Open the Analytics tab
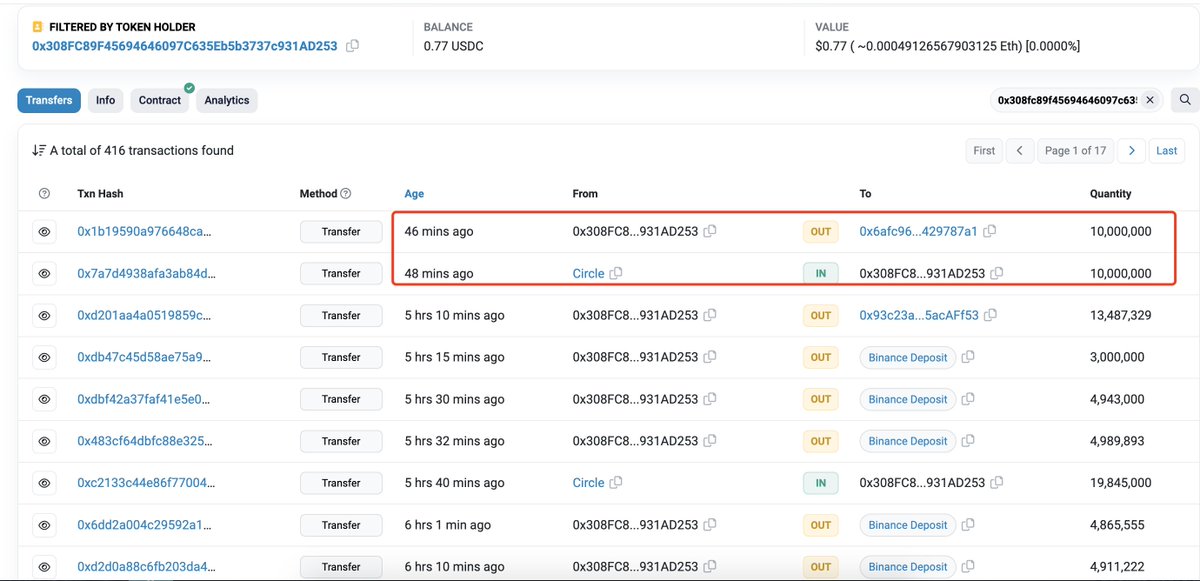This screenshot has width=1200, height=581. click(x=227, y=100)
